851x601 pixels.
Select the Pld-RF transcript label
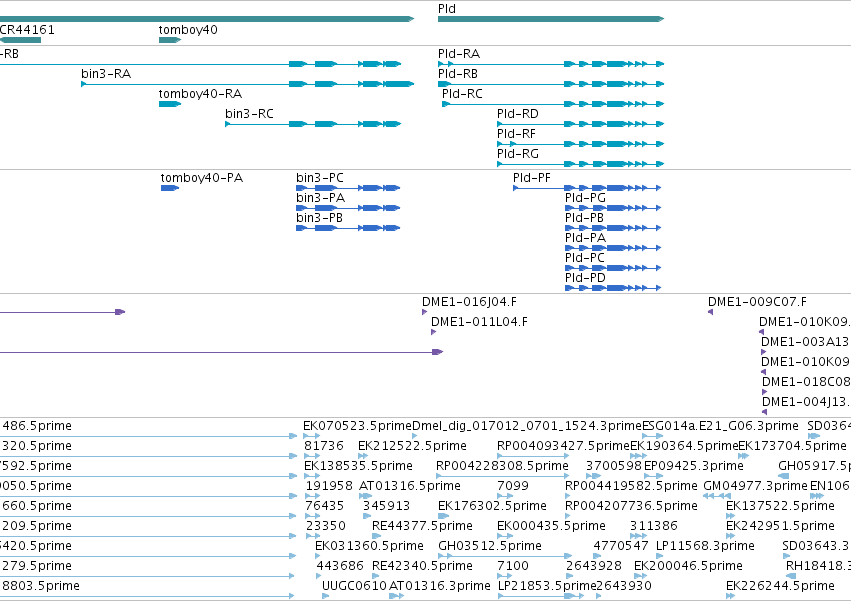[x=516, y=134]
